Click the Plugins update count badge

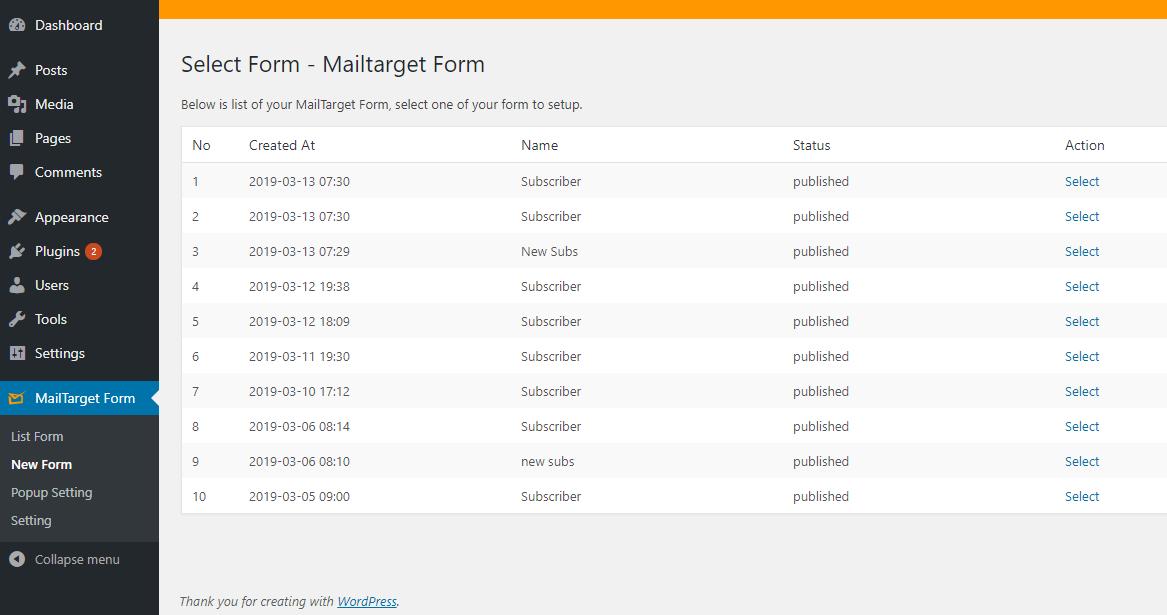[x=93, y=252]
